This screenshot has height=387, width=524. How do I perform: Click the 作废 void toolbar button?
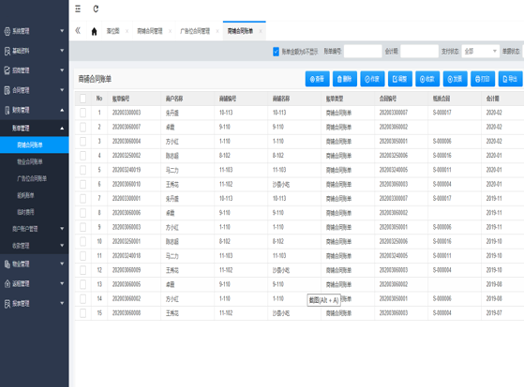point(372,79)
